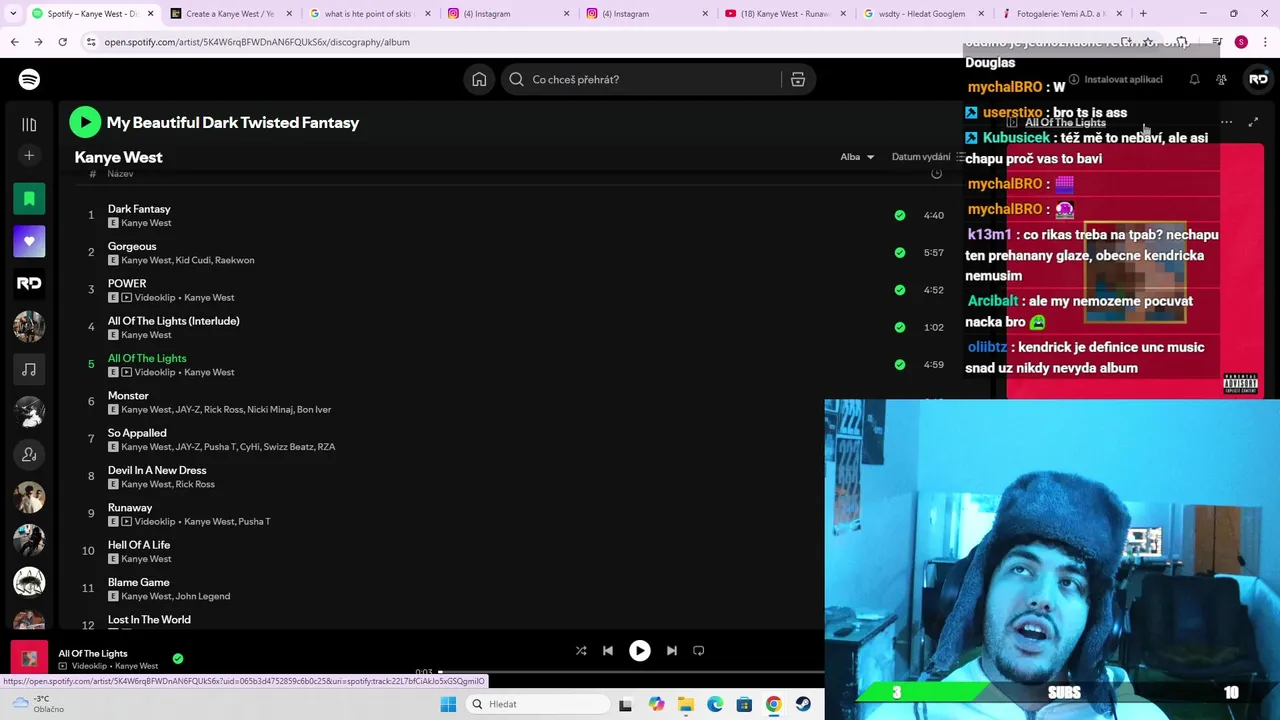Open Rick Ross link under Devil In A New Dress
Viewport: 1280px width, 720px height.
click(195, 484)
